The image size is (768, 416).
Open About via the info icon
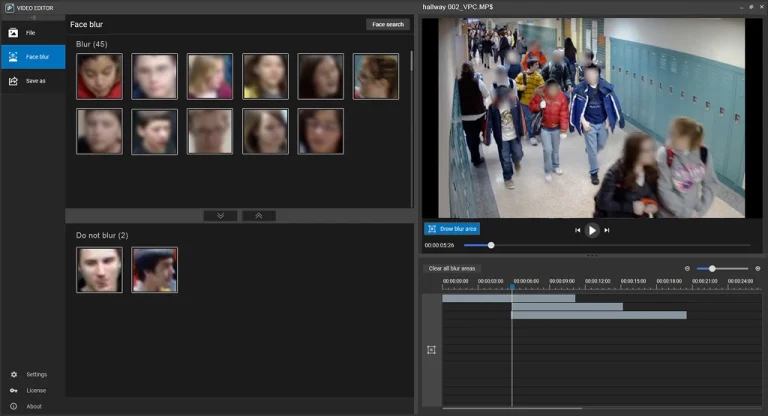pyautogui.click(x=14, y=406)
